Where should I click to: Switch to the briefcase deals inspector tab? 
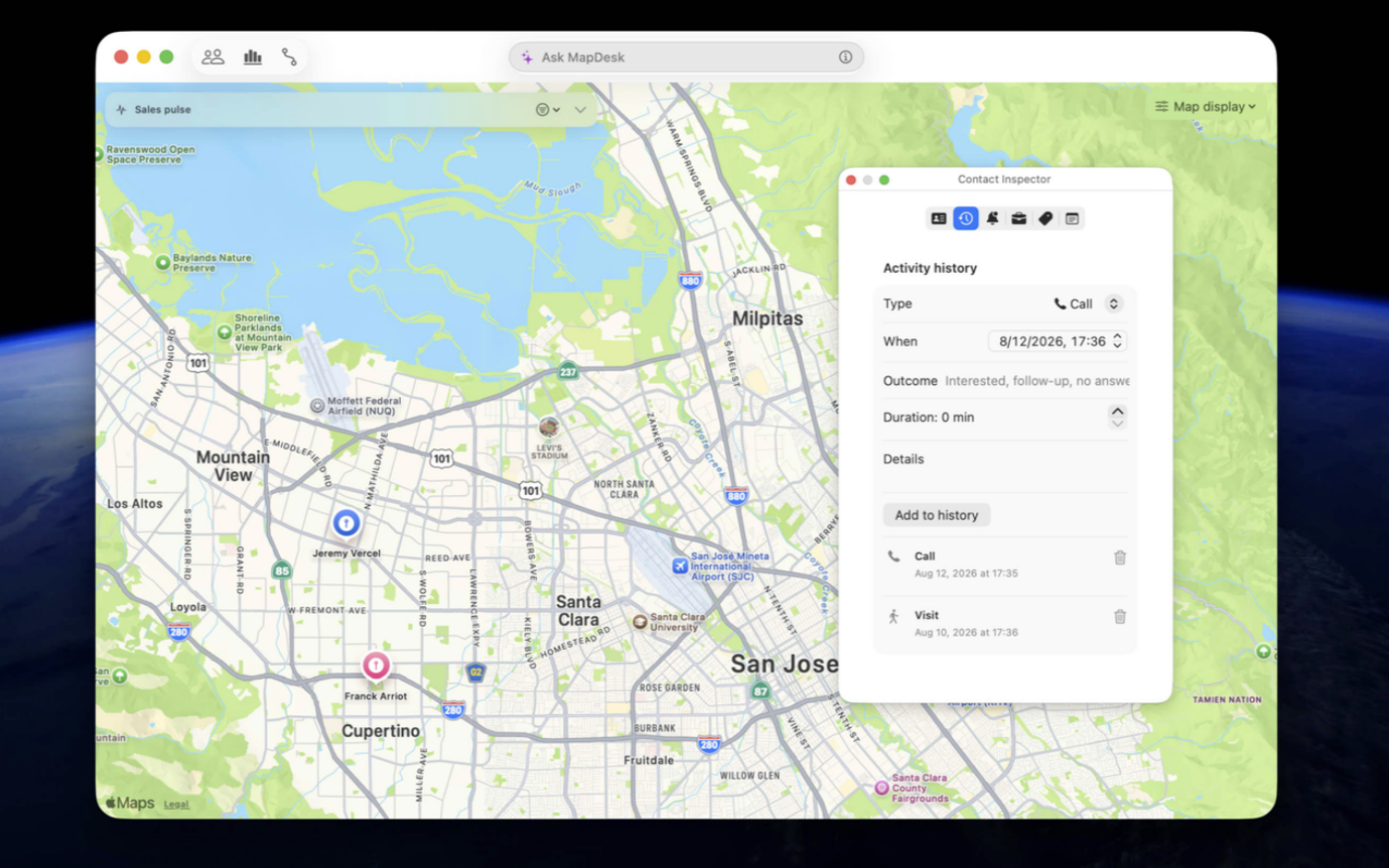pyautogui.click(x=1019, y=218)
